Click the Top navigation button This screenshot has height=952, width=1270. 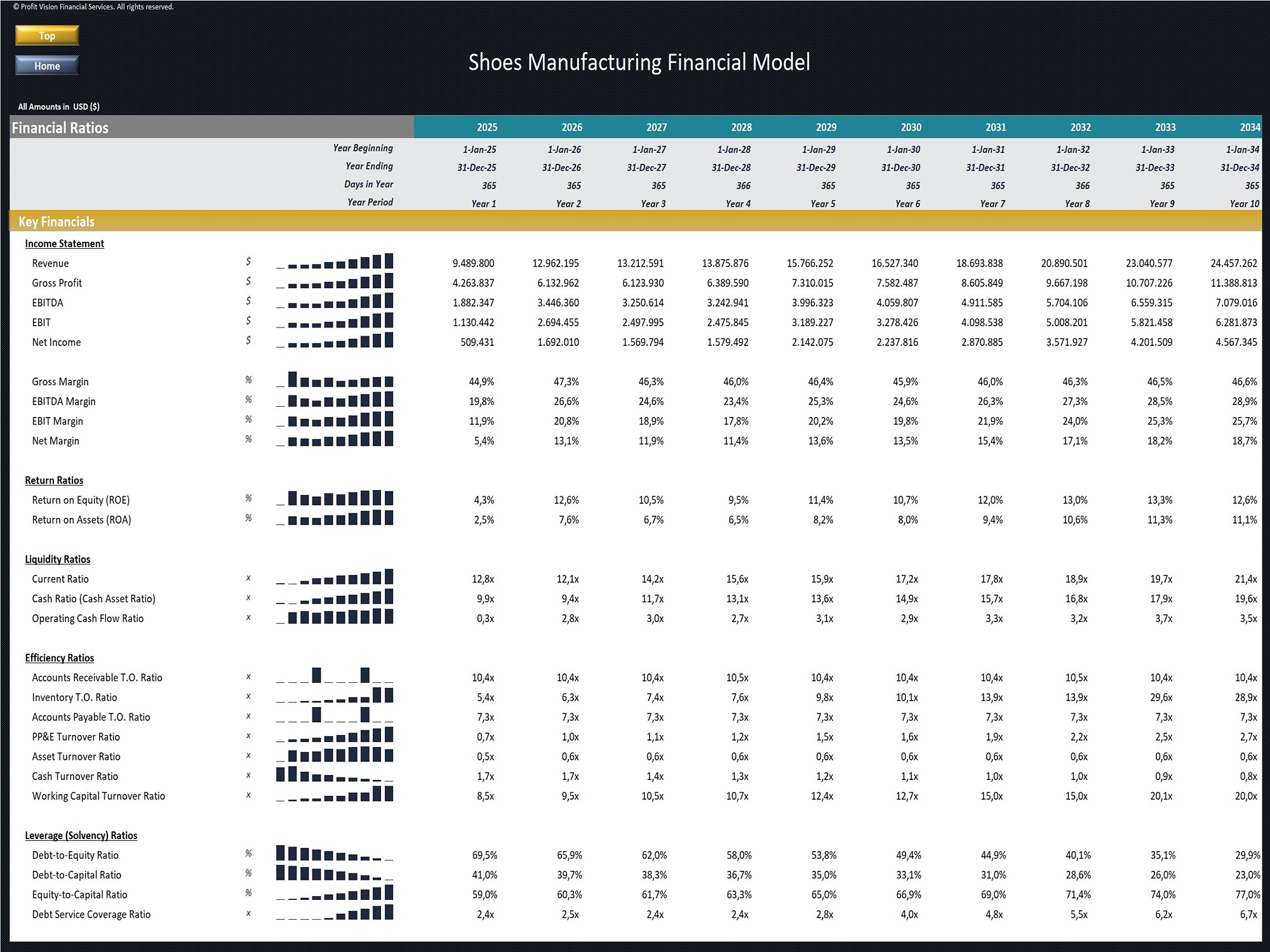[46, 36]
